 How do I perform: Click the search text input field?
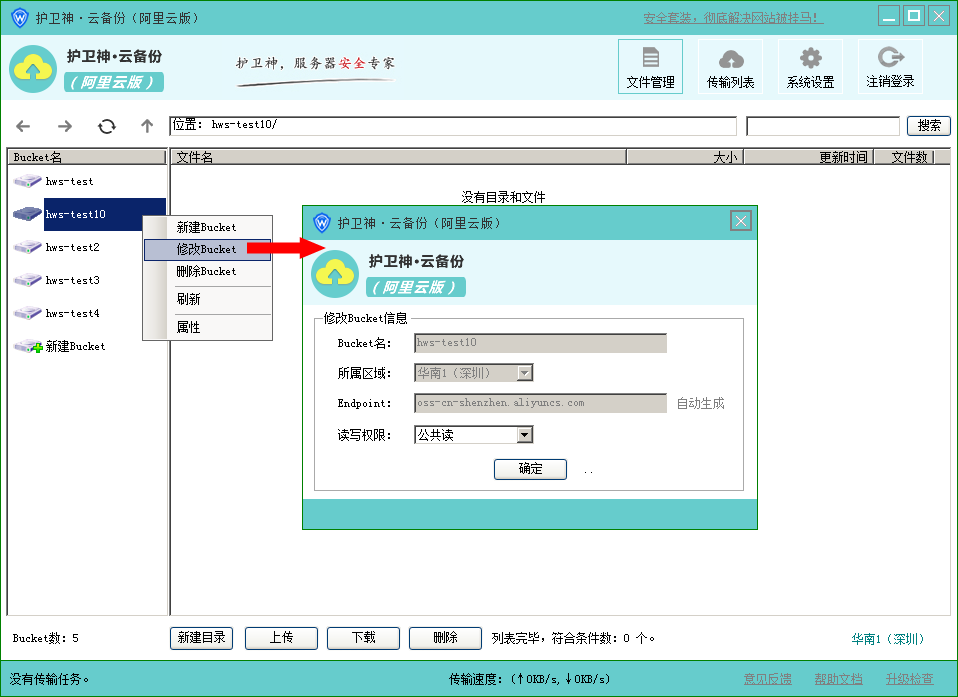pyautogui.click(x=822, y=126)
